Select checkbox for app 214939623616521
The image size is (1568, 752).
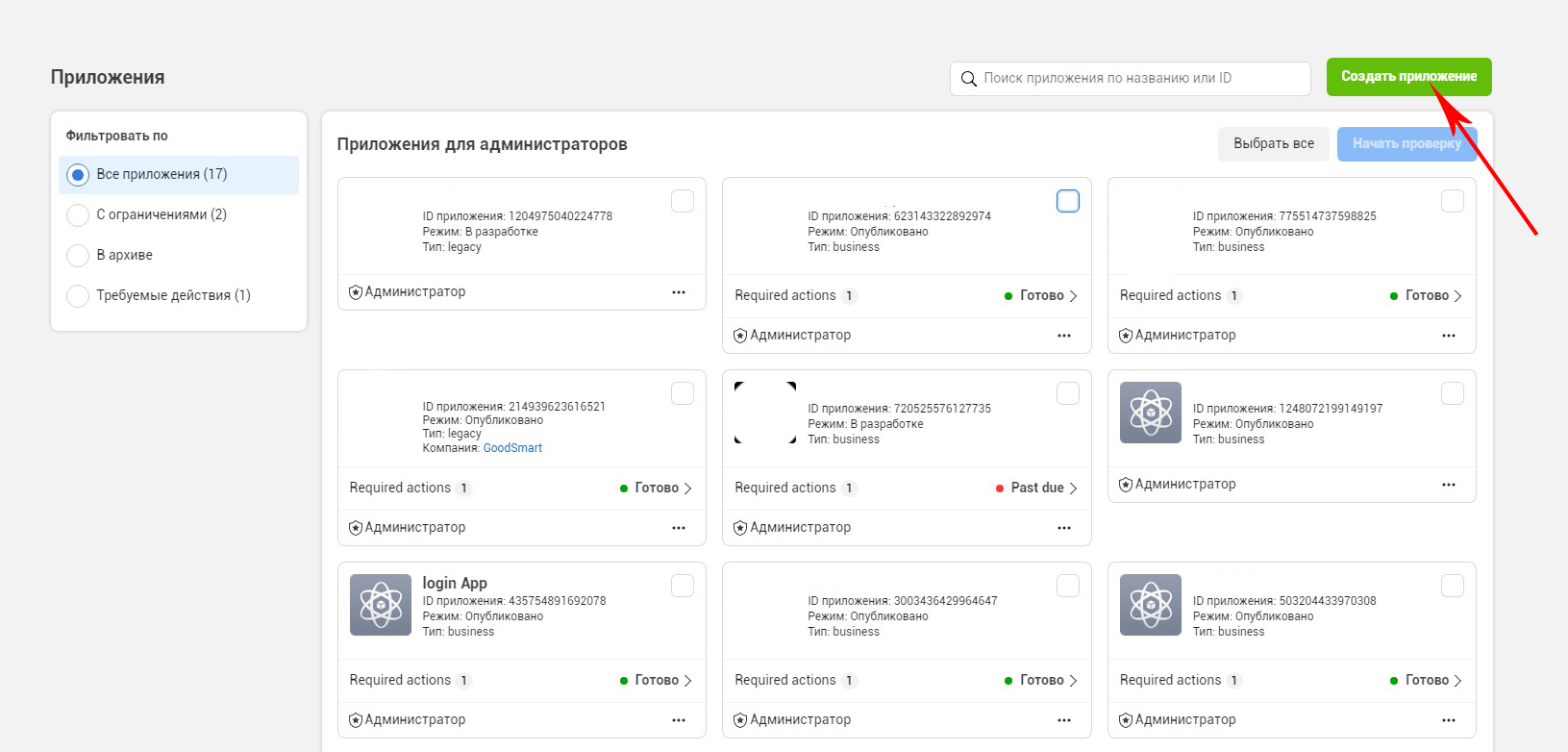tap(683, 393)
